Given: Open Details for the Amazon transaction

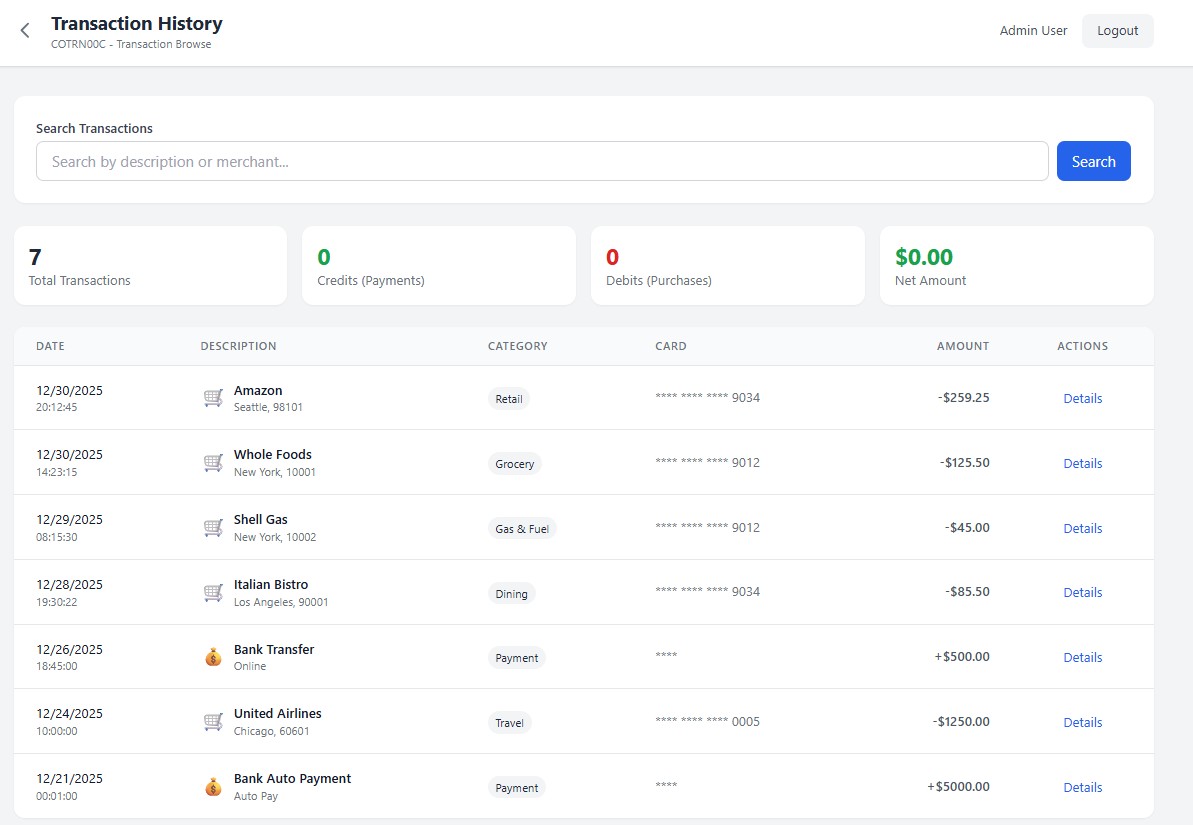Looking at the screenshot, I should pyautogui.click(x=1082, y=398).
